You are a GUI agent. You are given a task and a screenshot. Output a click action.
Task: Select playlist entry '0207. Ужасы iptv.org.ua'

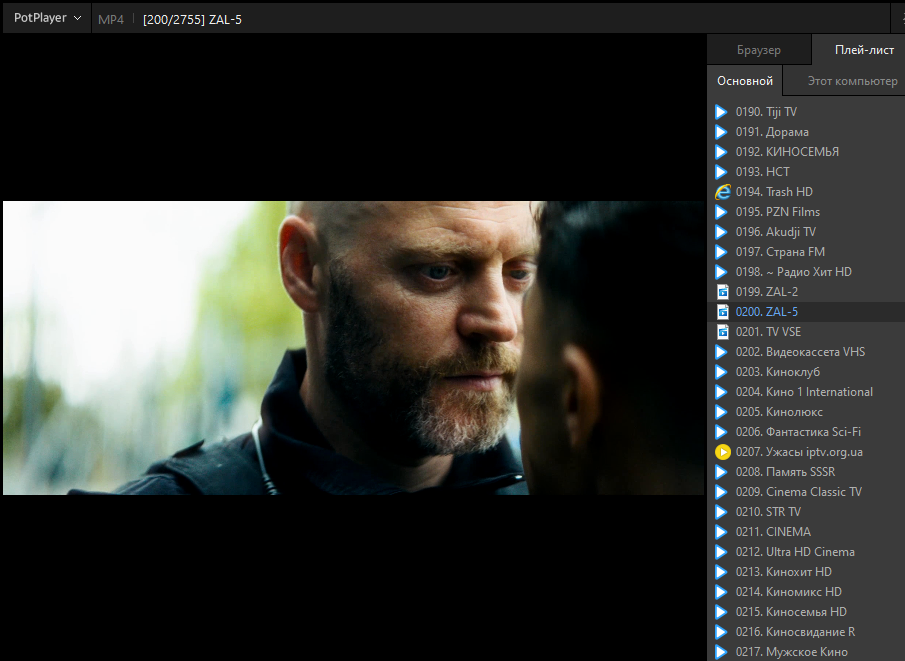pyautogui.click(x=806, y=452)
